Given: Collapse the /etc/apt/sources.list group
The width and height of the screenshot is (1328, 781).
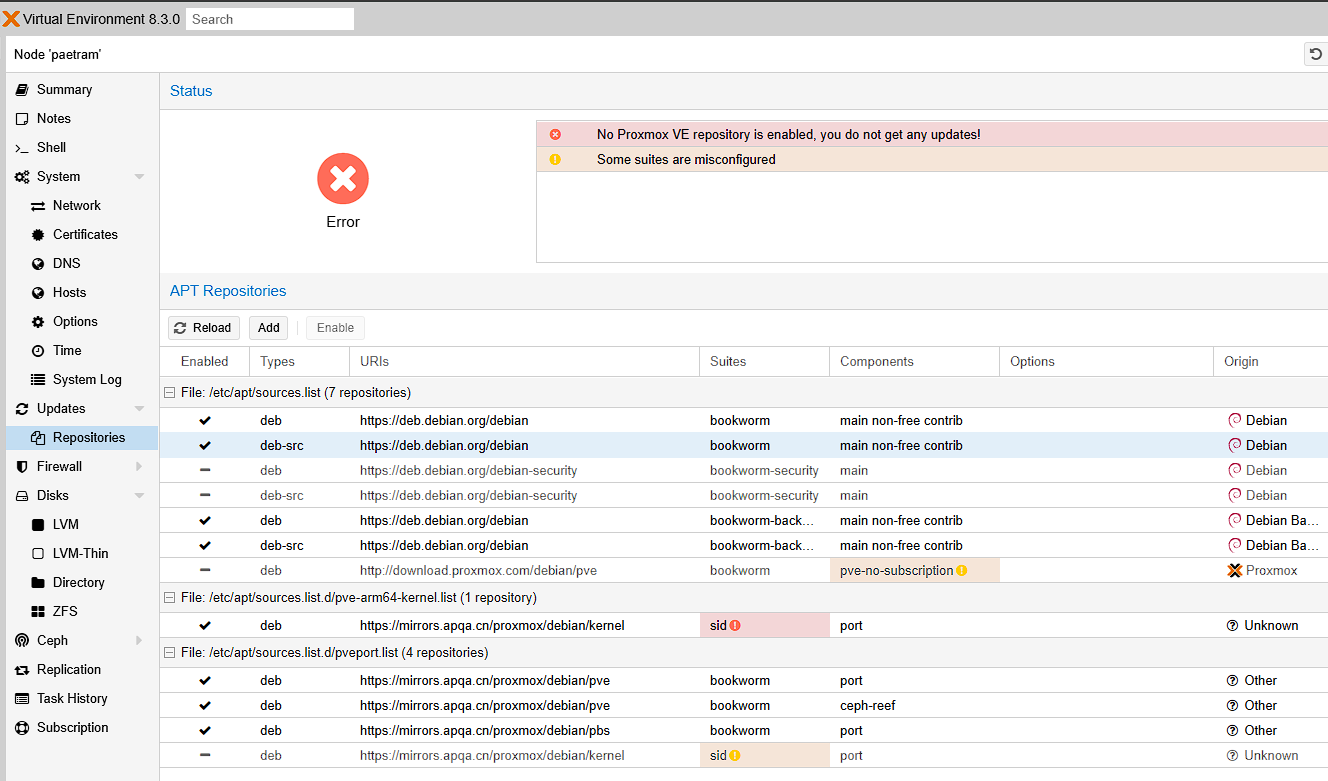Looking at the screenshot, I should pos(169,392).
